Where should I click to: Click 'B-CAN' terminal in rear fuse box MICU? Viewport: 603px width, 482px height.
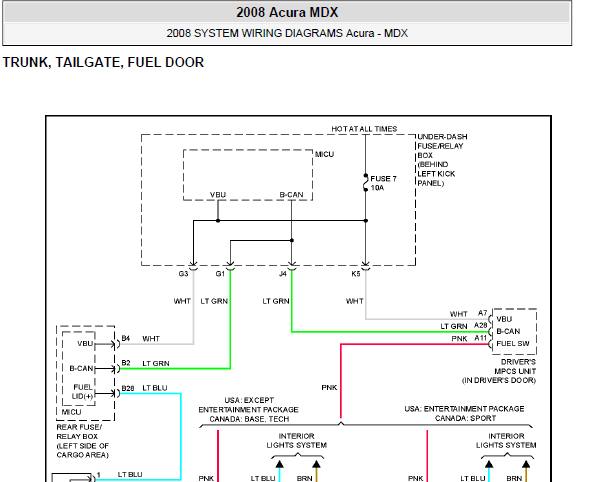81,368
